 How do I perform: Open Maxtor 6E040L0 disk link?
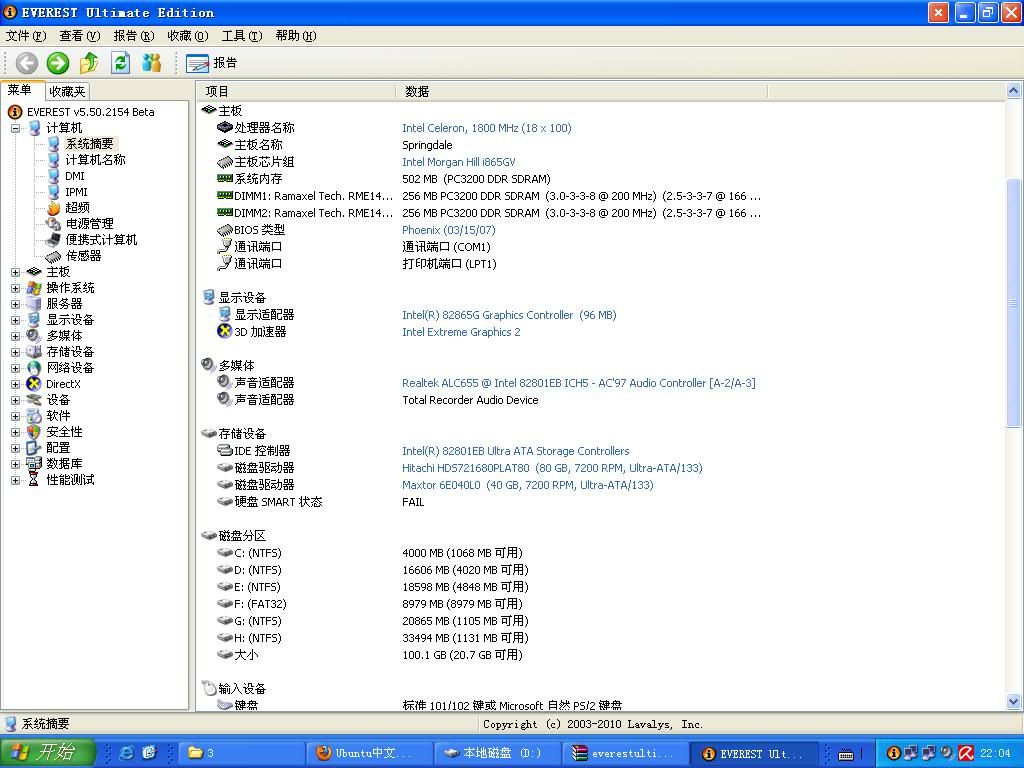528,485
